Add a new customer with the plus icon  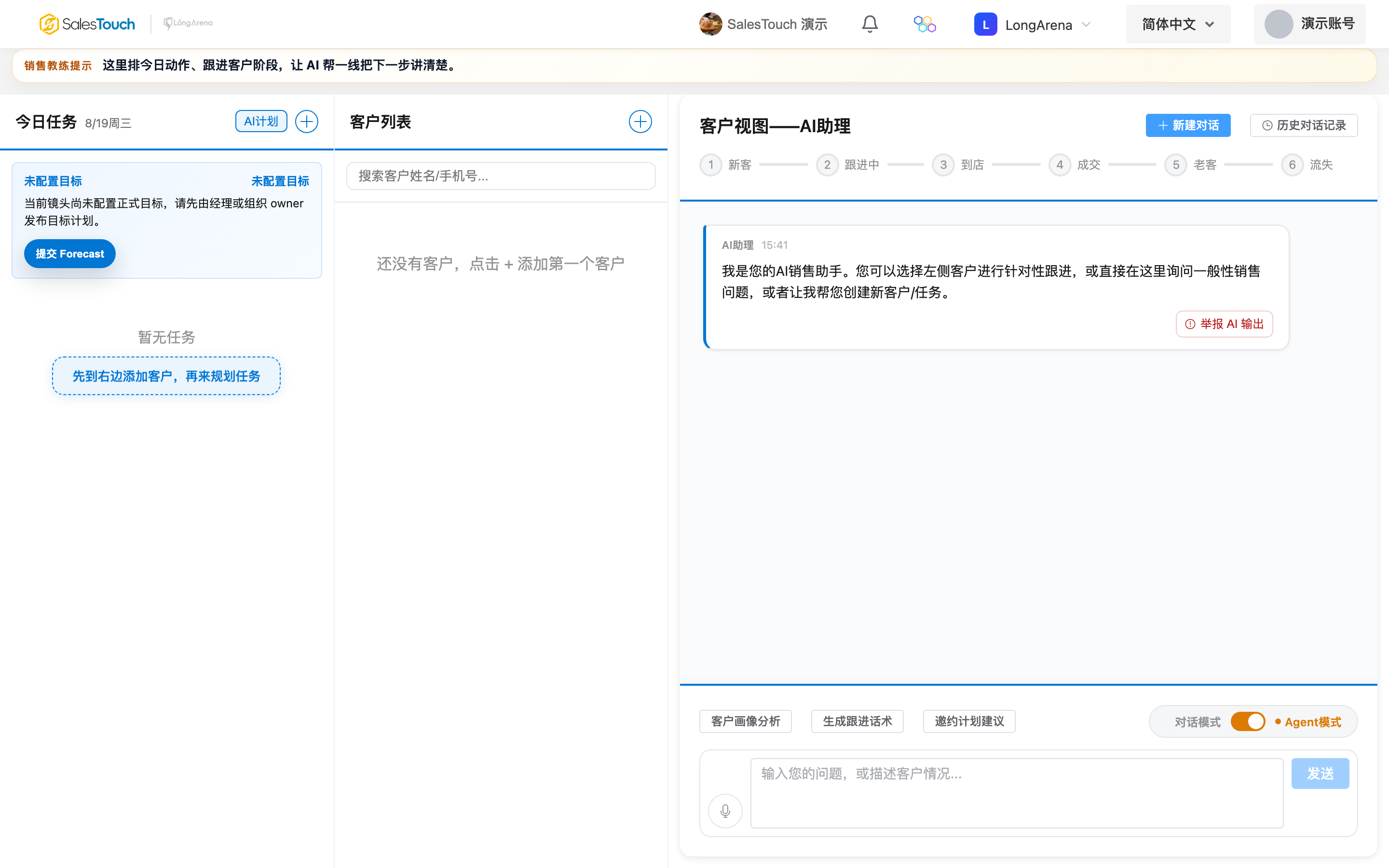click(640, 122)
